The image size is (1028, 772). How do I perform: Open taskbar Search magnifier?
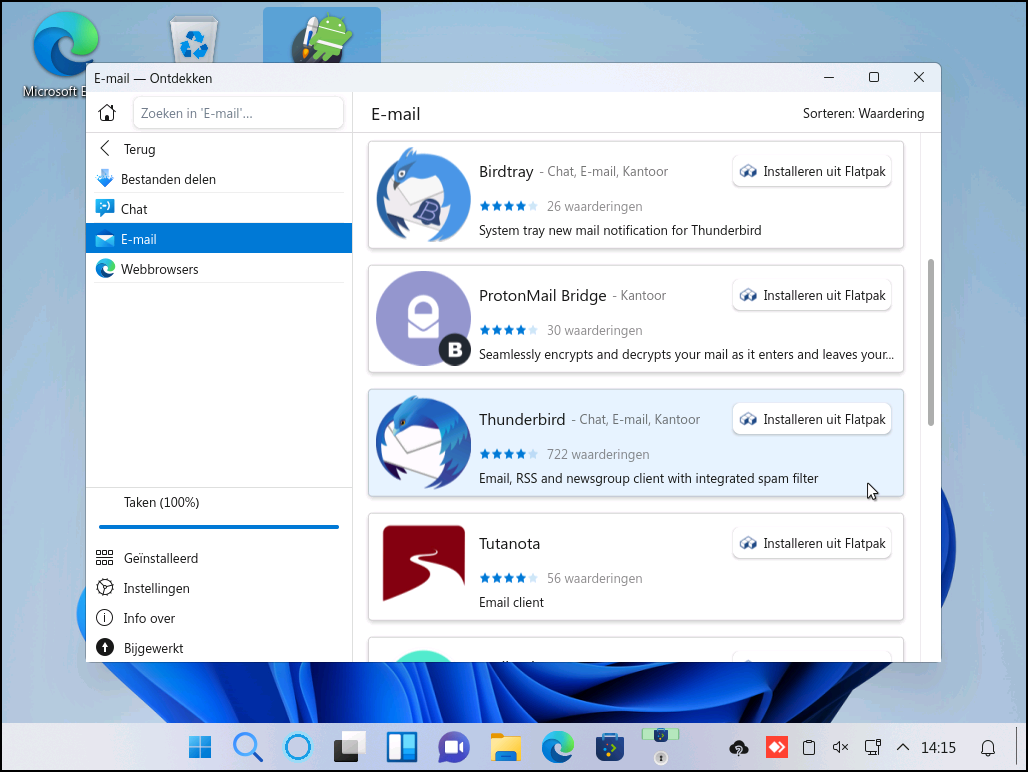248,747
